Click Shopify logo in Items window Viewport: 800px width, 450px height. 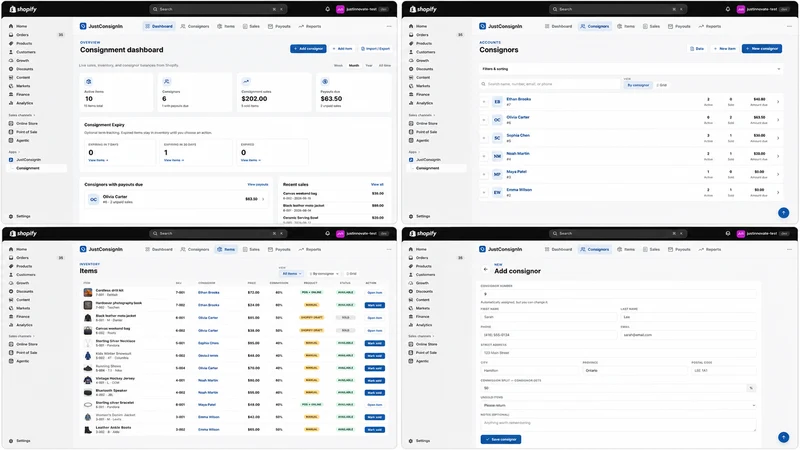23,233
